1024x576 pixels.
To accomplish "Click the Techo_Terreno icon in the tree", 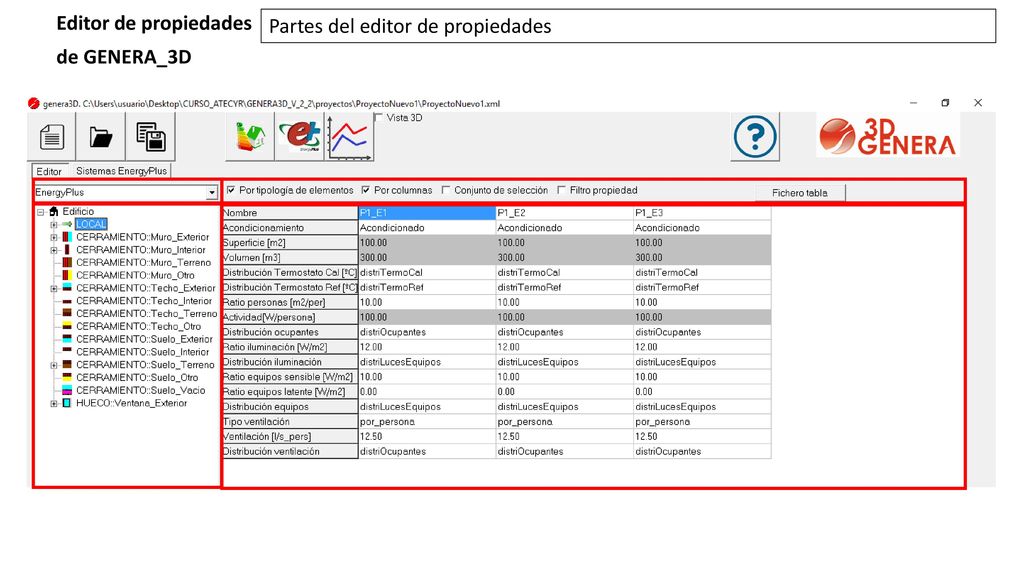I will pos(67,313).
